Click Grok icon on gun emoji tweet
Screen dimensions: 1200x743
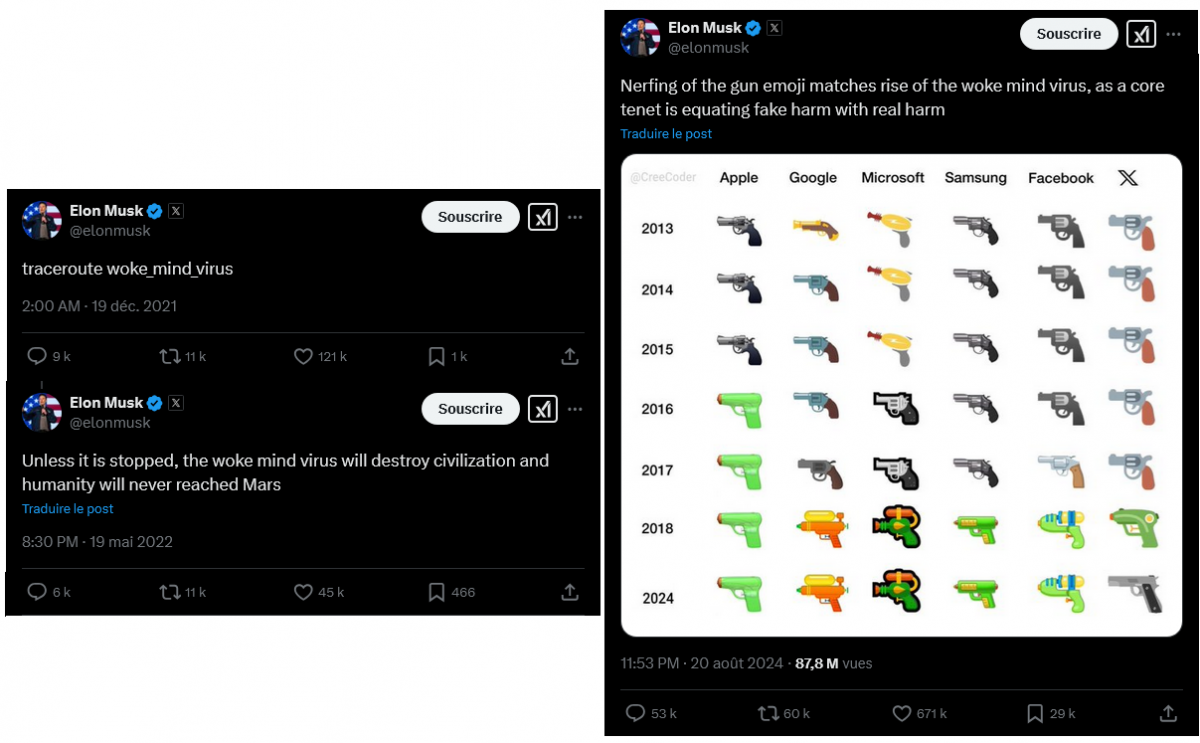tap(1141, 34)
